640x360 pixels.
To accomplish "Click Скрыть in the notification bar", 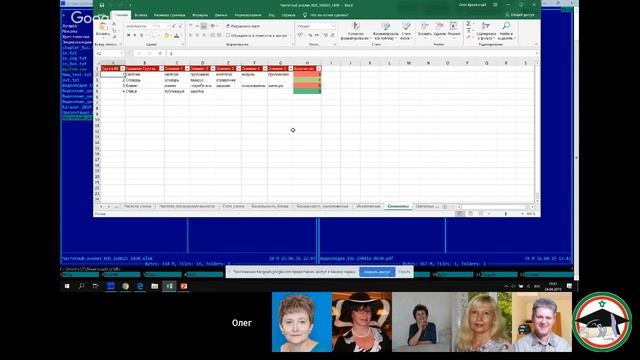I will coord(404,272).
